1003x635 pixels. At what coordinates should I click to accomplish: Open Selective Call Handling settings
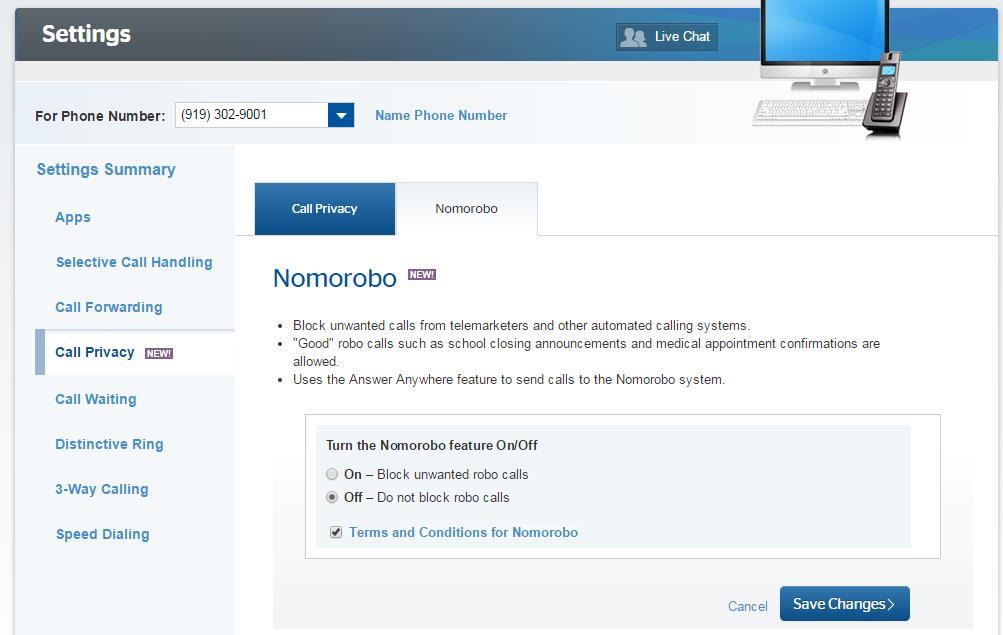click(134, 262)
